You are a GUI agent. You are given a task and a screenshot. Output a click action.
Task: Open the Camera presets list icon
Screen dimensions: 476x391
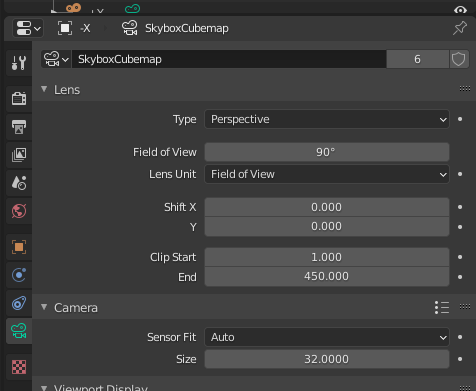pyautogui.click(x=442, y=307)
